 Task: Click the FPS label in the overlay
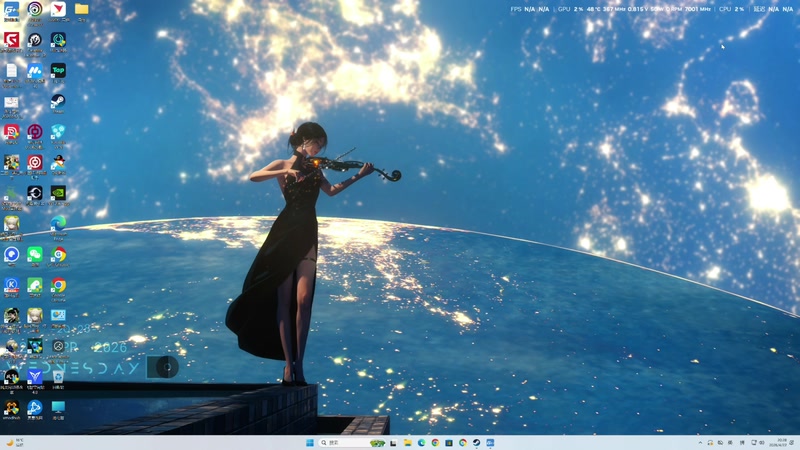click(x=516, y=9)
